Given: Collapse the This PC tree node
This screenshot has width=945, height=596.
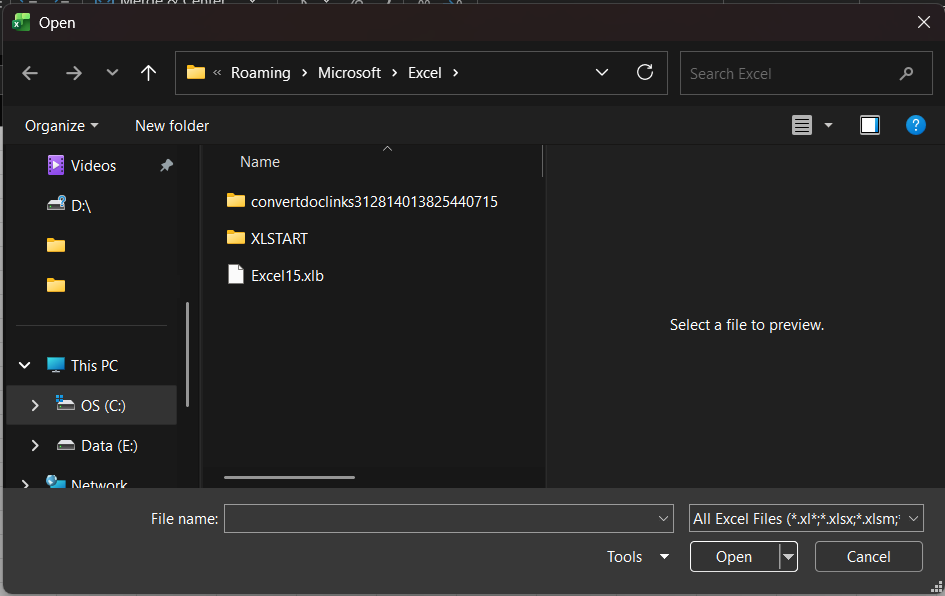Looking at the screenshot, I should 25,365.
